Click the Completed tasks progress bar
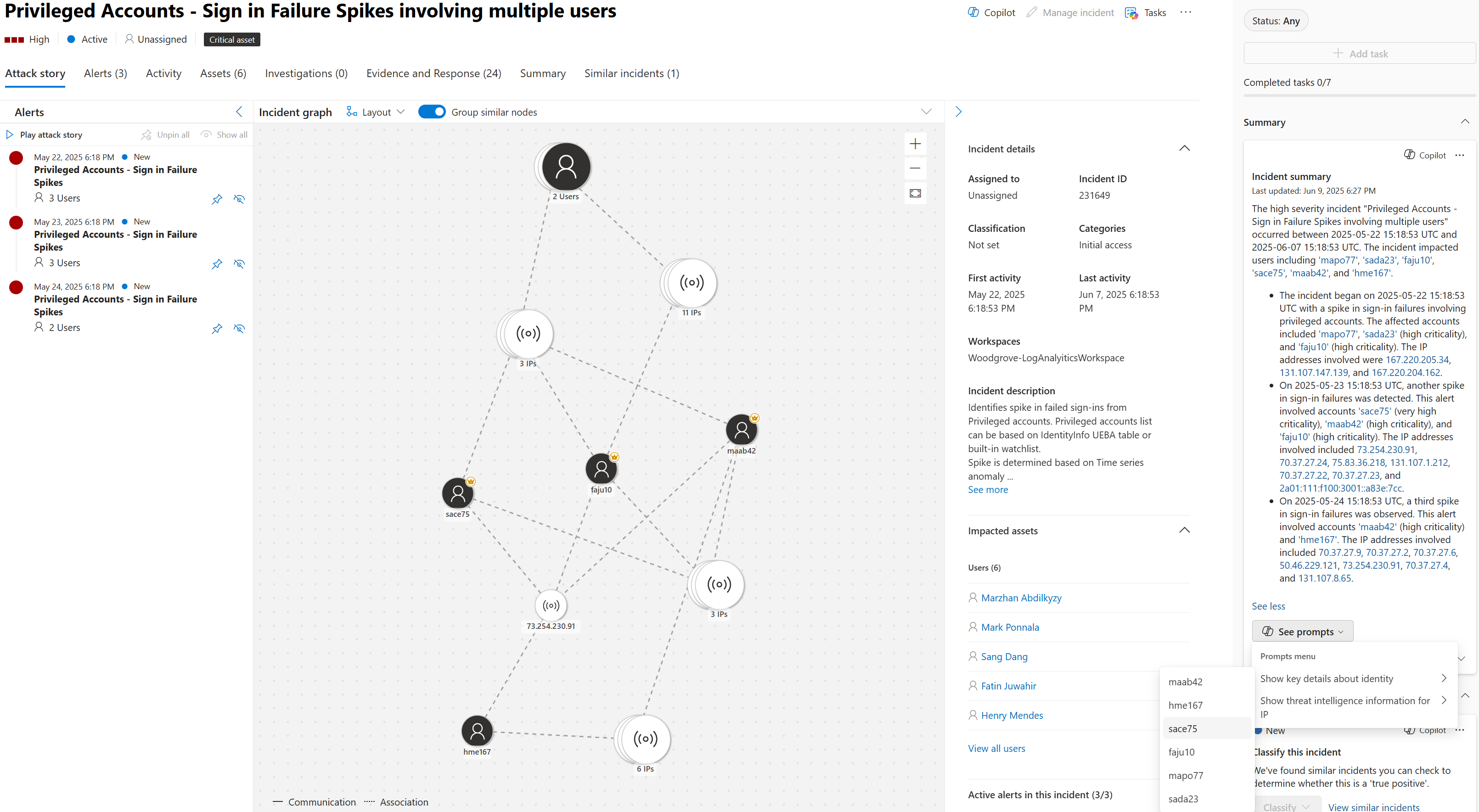 click(x=1359, y=95)
